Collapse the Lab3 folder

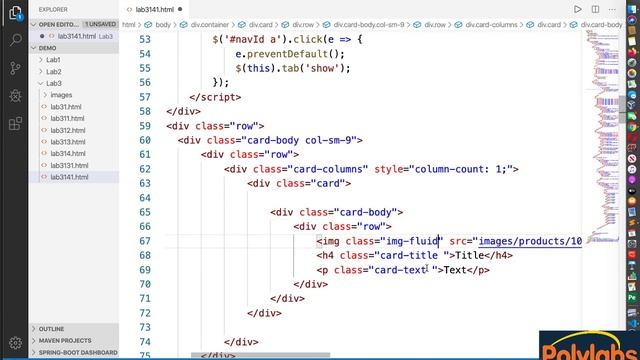[41, 83]
